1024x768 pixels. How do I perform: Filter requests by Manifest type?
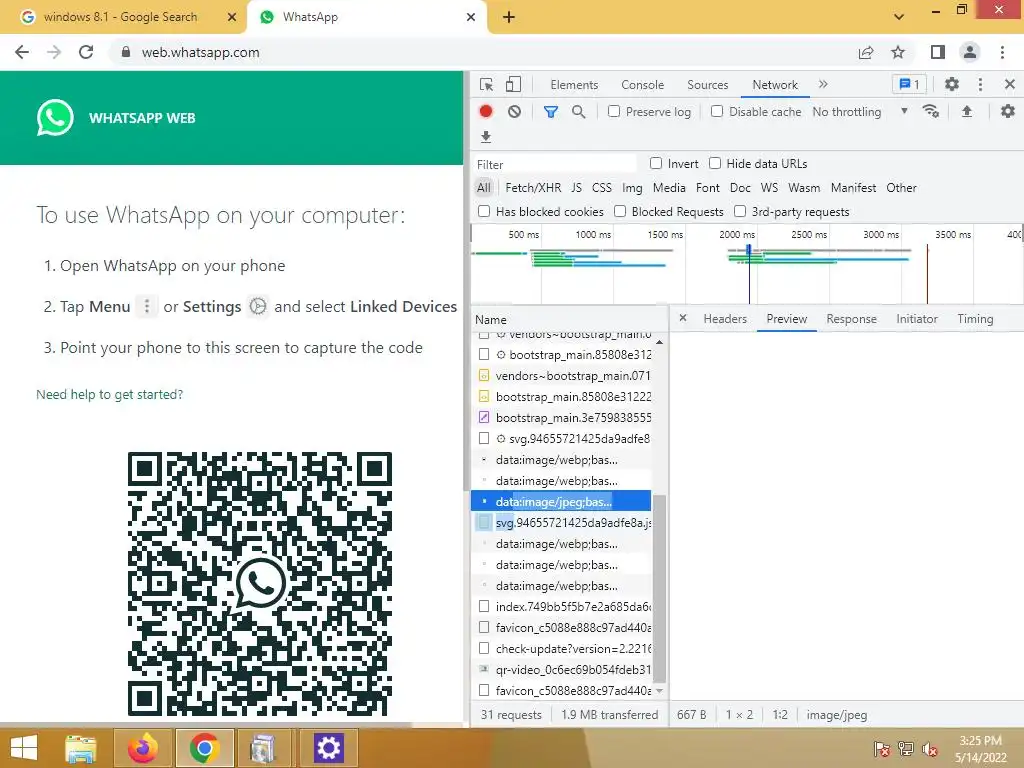(x=853, y=188)
